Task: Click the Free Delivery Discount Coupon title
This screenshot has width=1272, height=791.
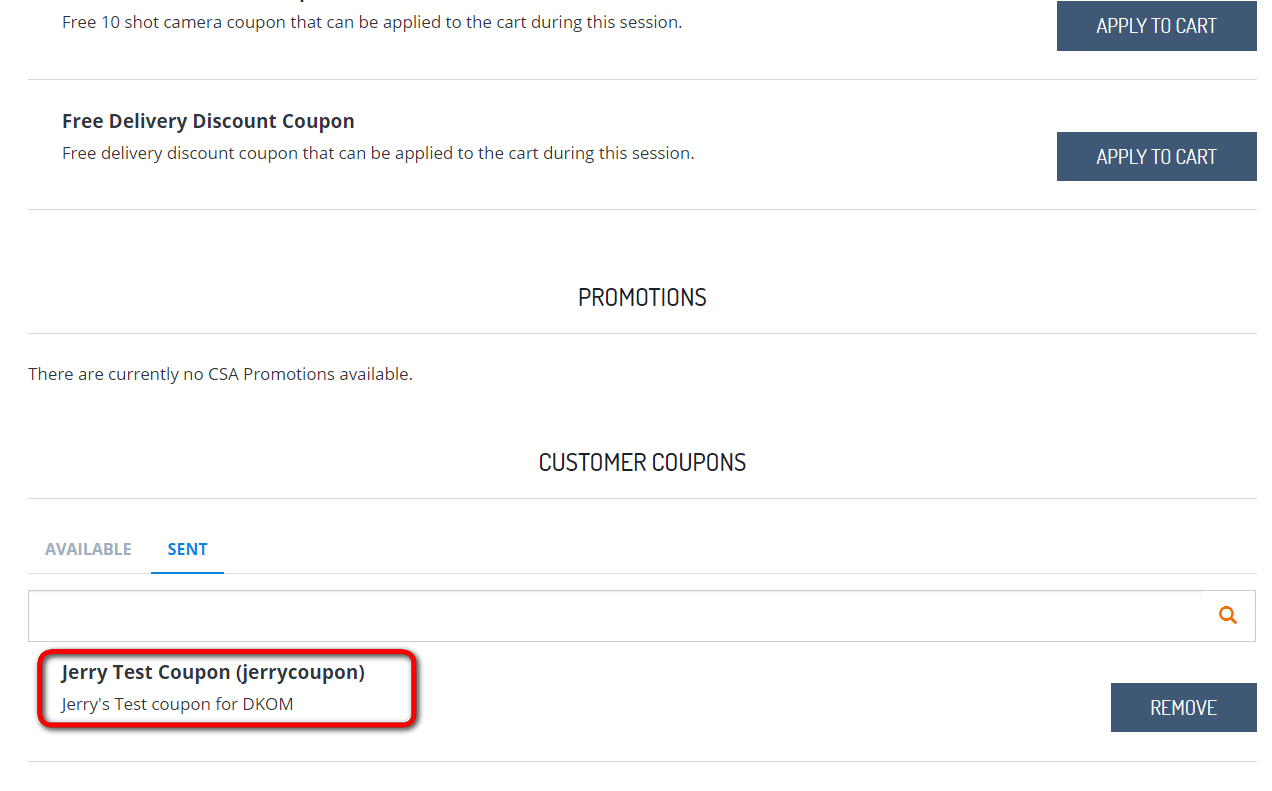Action: pos(208,121)
